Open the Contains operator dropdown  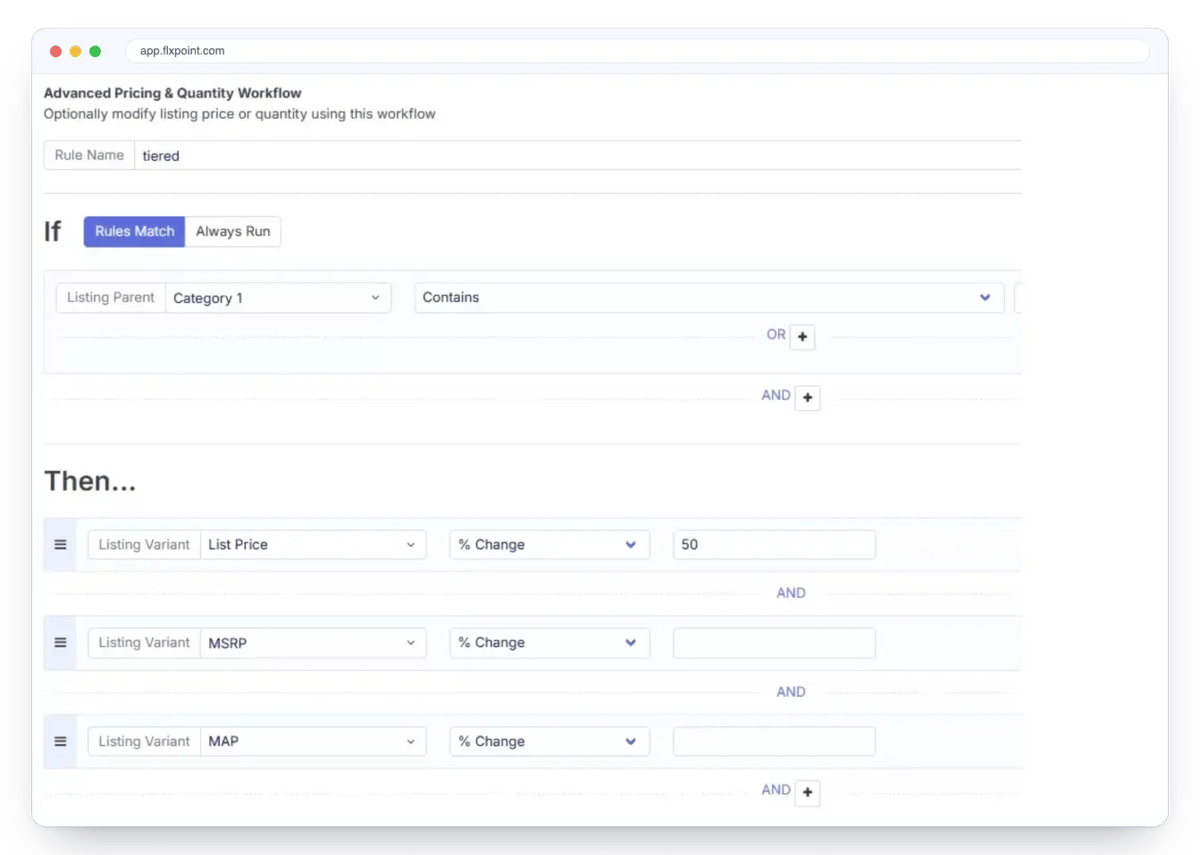[709, 298]
